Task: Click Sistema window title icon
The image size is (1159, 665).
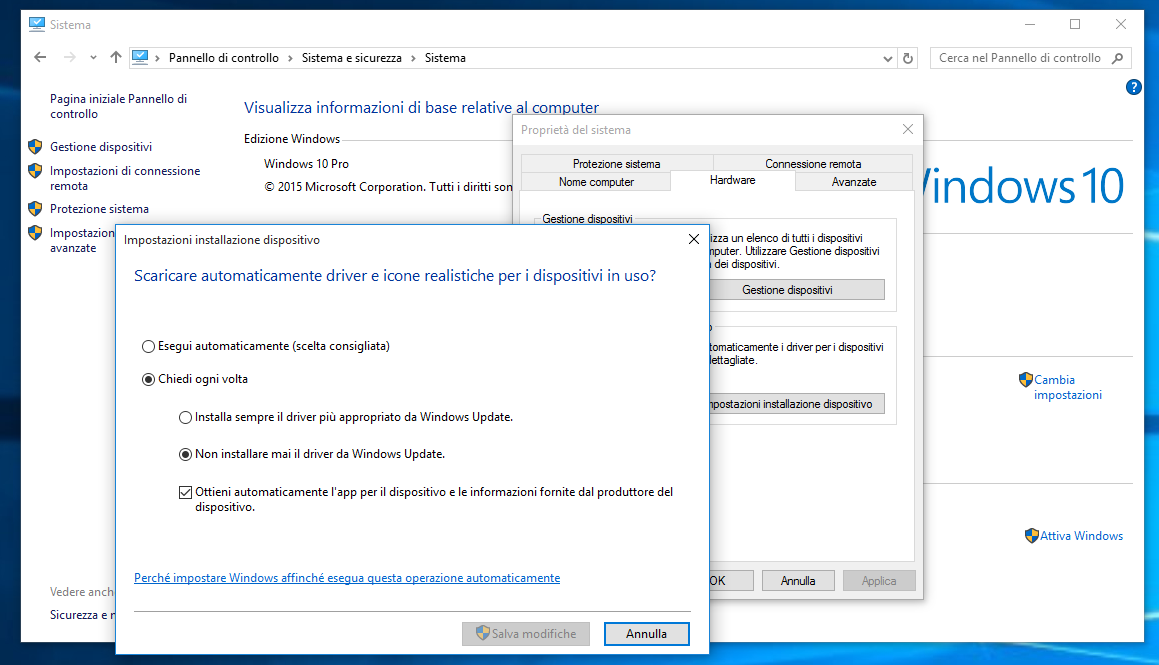Action: 36,24
